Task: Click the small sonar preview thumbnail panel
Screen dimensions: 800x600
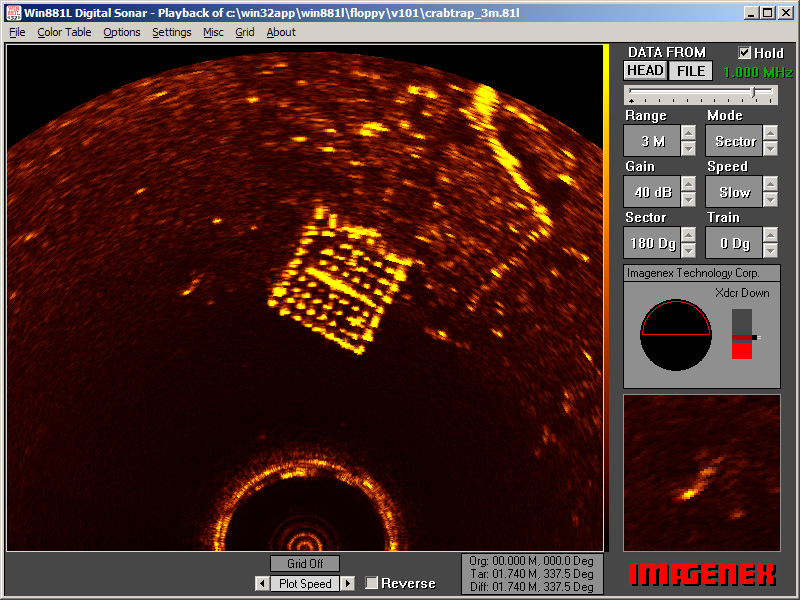Action: point(700,475)
